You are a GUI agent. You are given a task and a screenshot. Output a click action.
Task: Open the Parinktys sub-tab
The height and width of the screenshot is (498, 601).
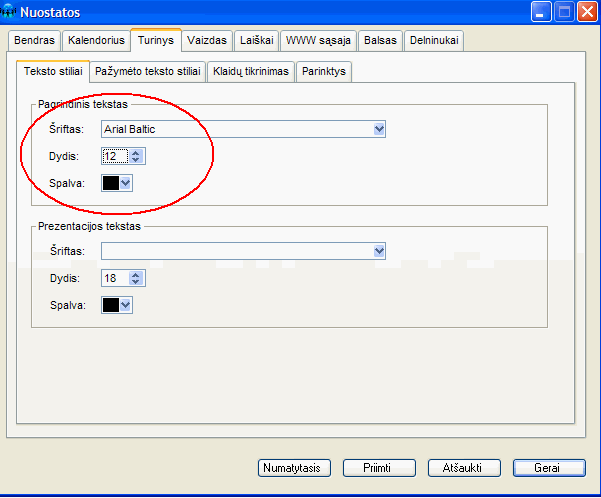324,72
